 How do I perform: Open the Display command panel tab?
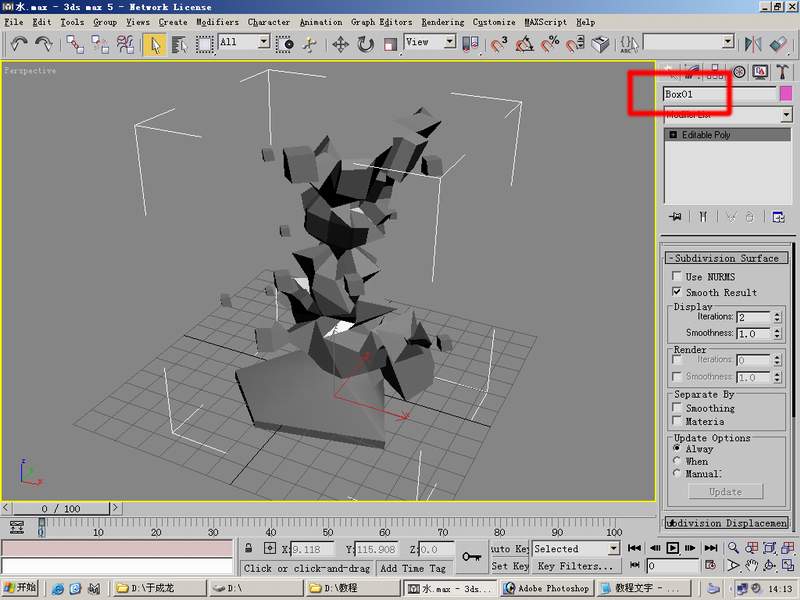pyautogui.click(x=760, y=71)
